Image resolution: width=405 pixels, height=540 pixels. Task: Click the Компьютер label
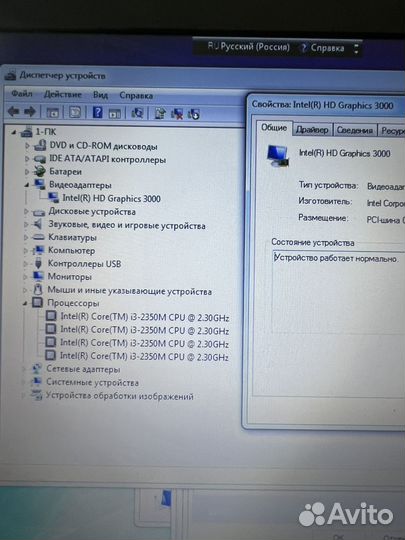[72, 250]
